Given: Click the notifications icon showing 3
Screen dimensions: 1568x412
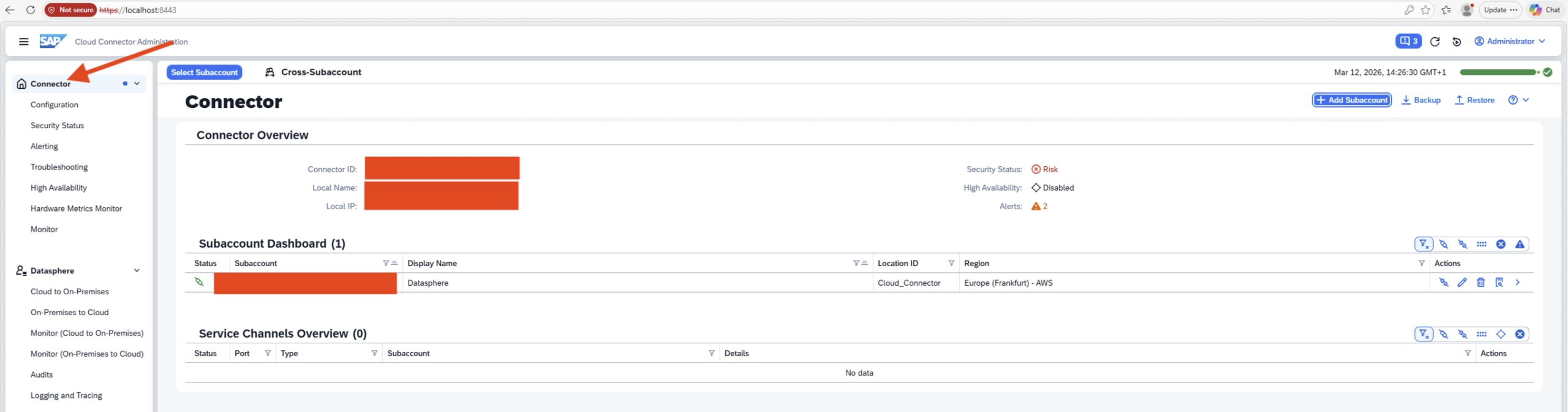Looking at the screenshot, I should pyautogui.click(x=1408, y=41).
